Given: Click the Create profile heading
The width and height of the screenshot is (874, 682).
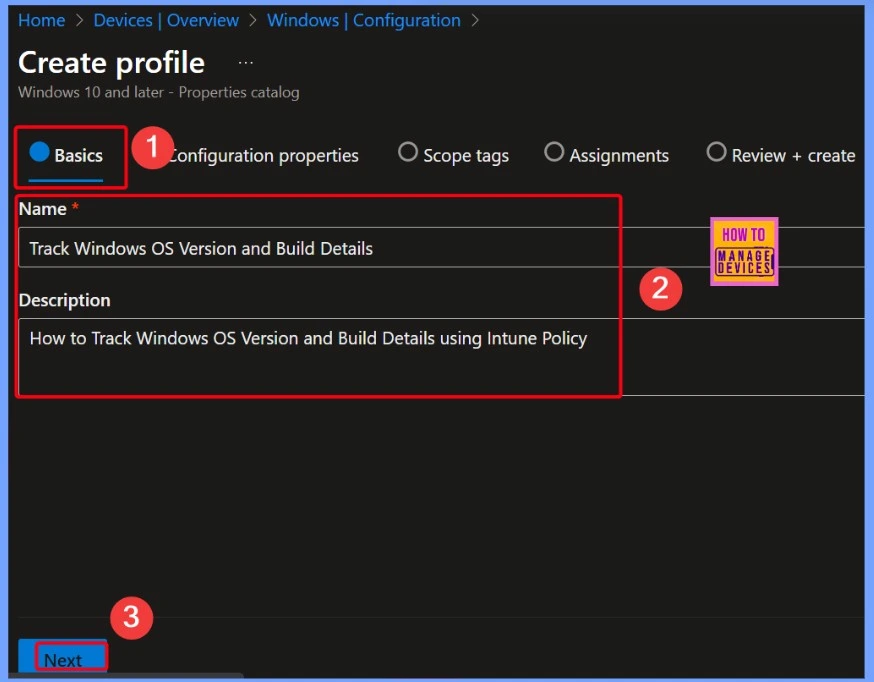Looking at the screenshot, I should click(111, 62).
